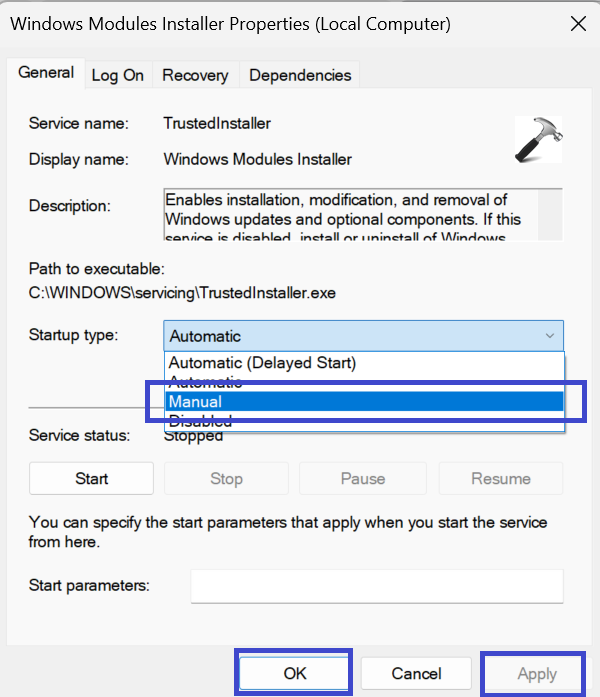Image resolution: width=600 pixels, height=697 pixels.
Task: Click the Stop service button
Action: pos(226,478)
